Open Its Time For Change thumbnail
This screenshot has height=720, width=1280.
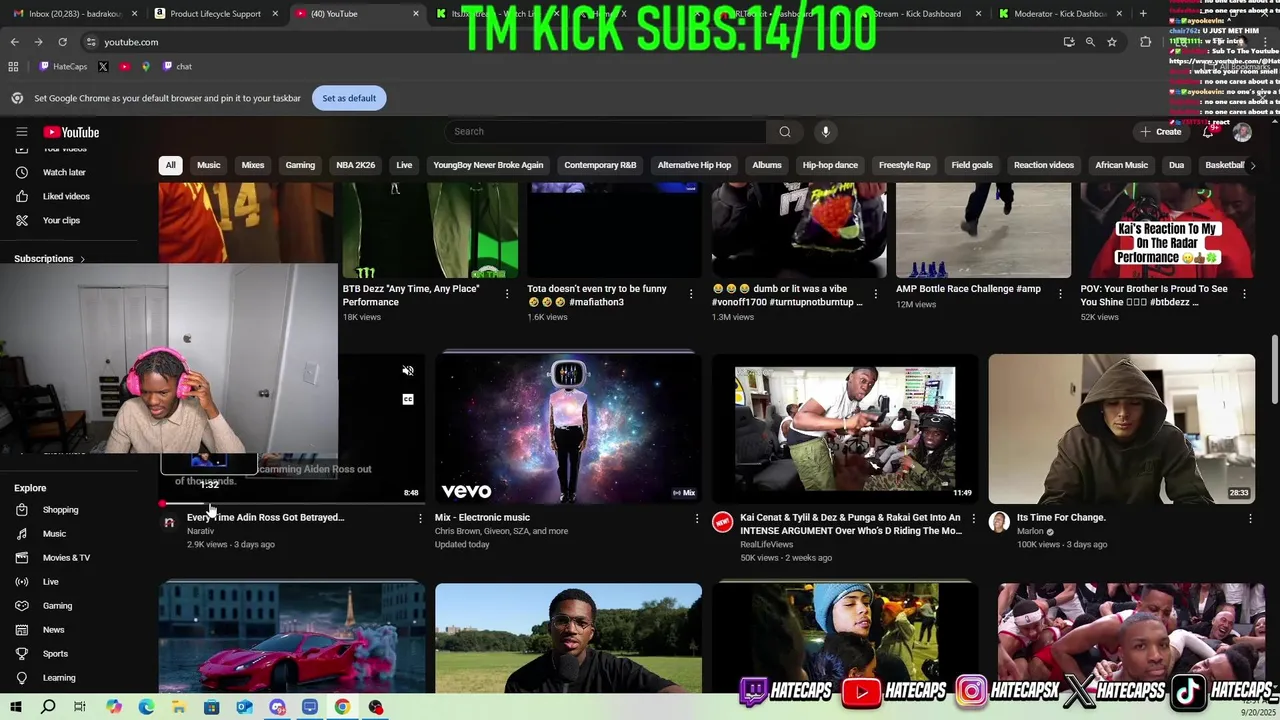click(x=1121, y=428)
